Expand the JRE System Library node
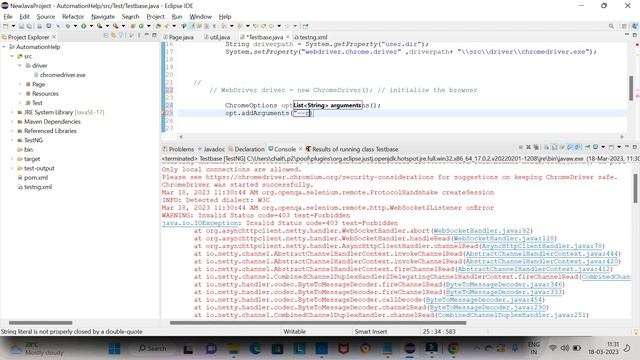 pyautogui.click(x=12, y=112)
